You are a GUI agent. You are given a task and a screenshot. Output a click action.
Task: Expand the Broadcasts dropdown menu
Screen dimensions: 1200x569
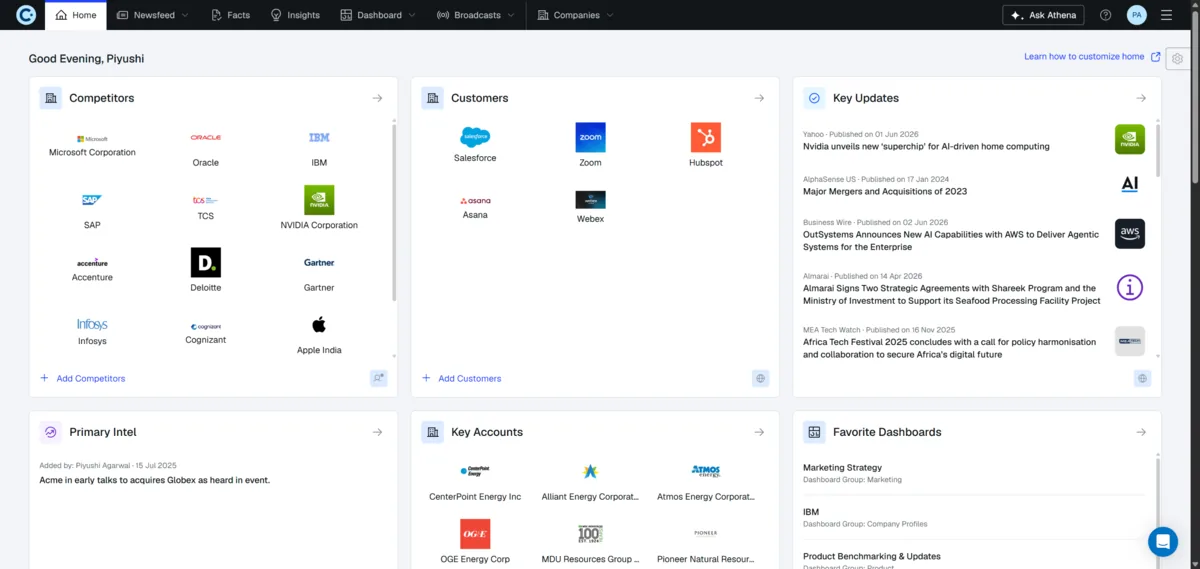click(476, 15)
